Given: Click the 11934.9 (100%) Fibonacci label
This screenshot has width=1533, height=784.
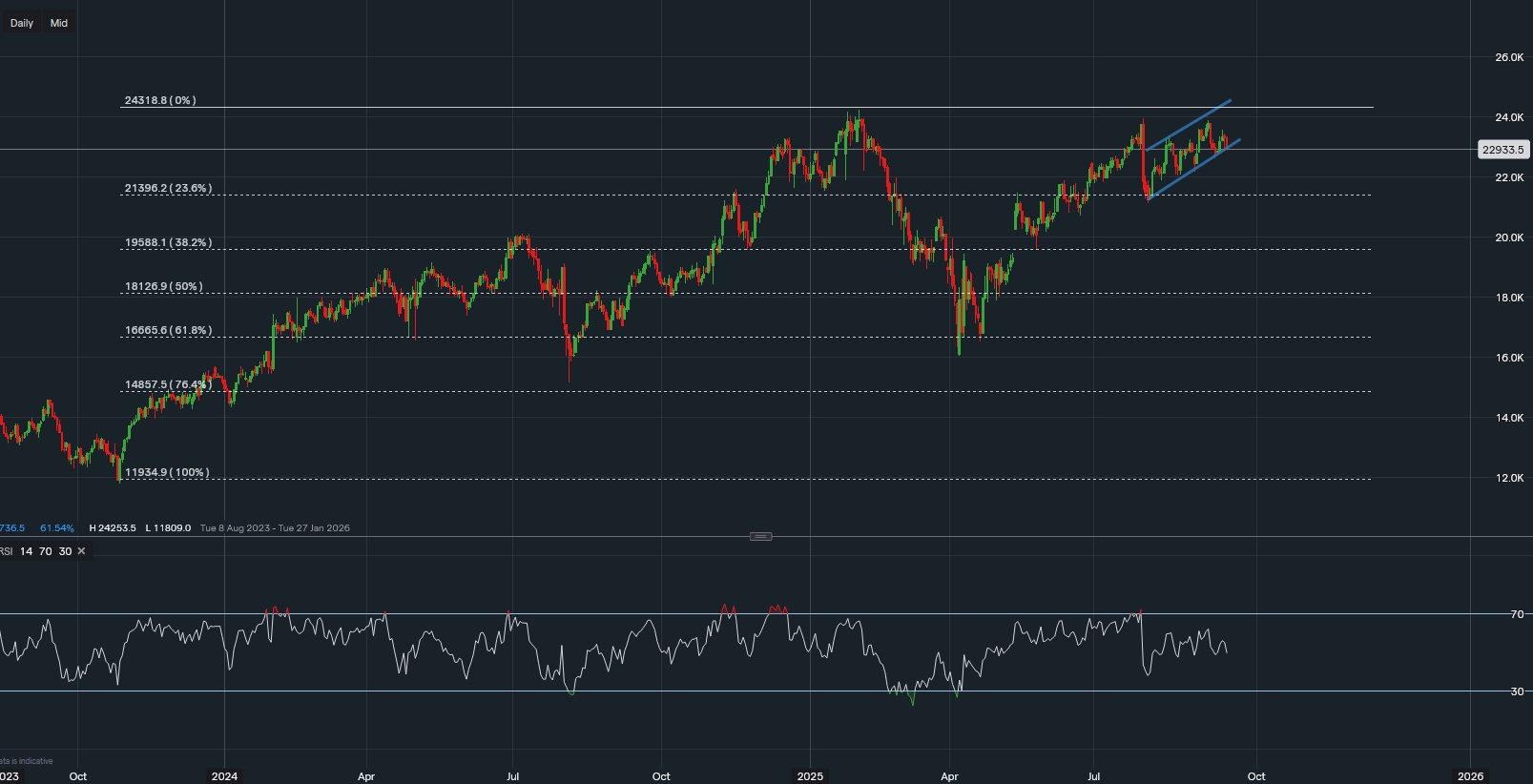Looking at the screenshot, I should tap(167, 472).
